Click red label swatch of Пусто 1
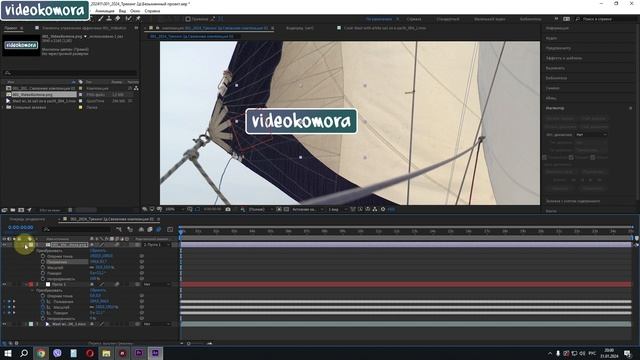This screenshot has height=360, width=640. point(31,284)
